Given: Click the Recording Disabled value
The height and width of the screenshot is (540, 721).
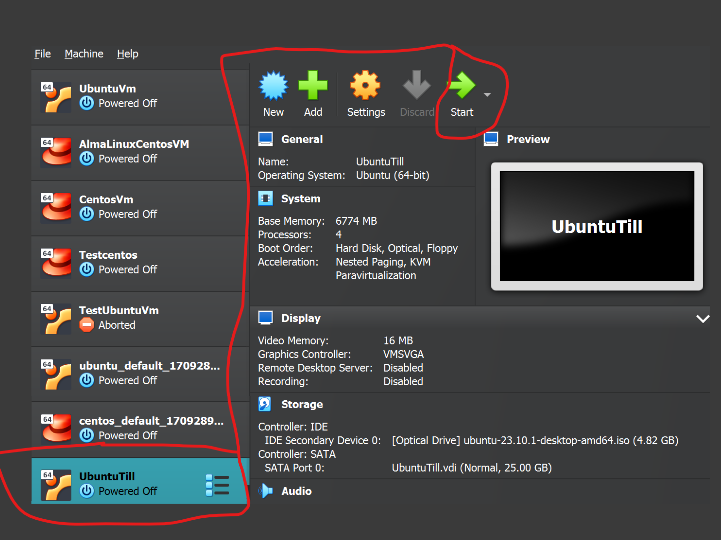Looking at the screenshot, I should pyautogui.click(x=403, y=381).
